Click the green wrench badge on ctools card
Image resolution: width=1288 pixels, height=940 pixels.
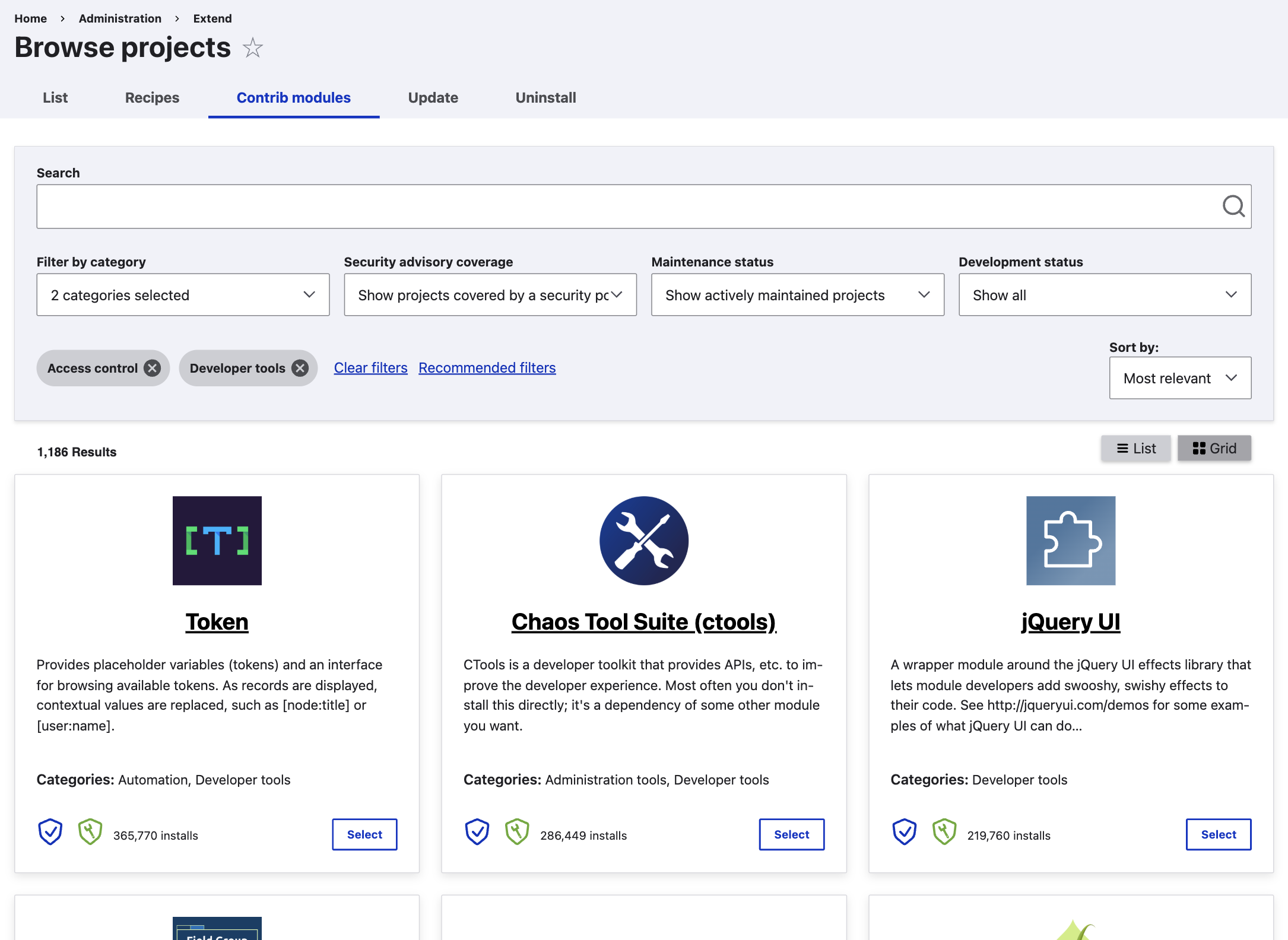click(x=517, y=831)
